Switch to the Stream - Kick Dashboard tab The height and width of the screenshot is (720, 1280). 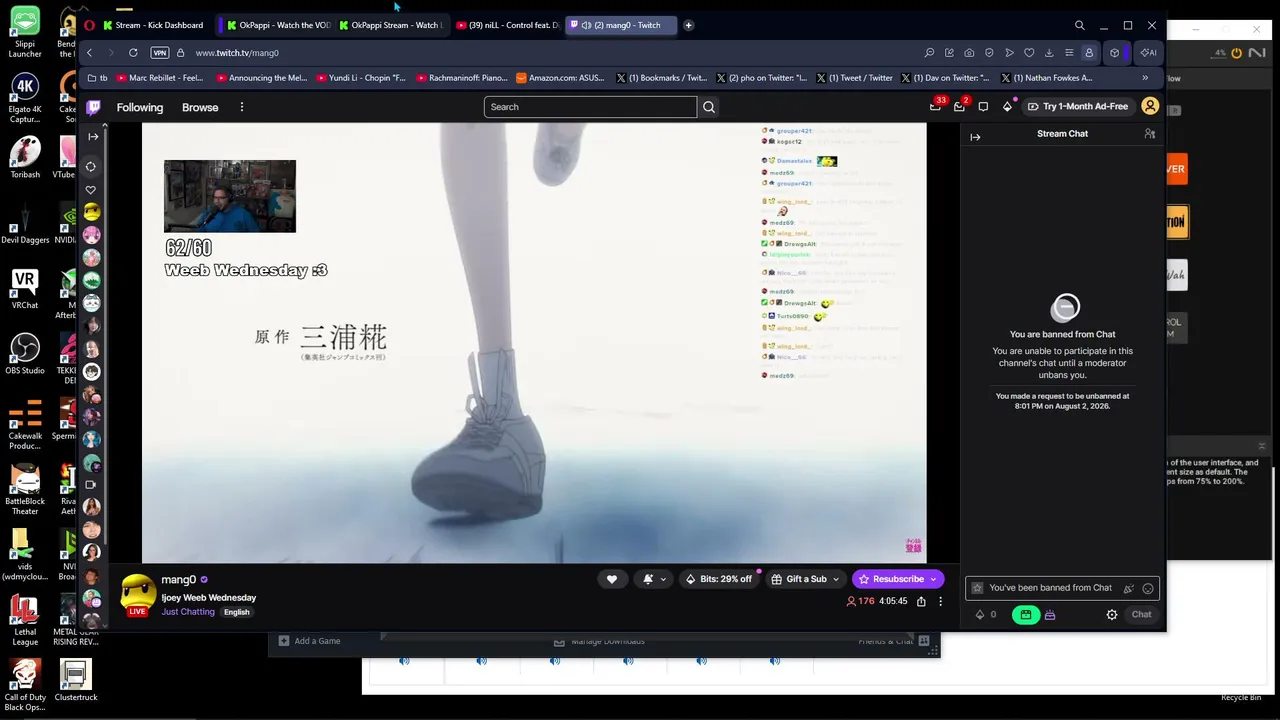click(154, 25)
